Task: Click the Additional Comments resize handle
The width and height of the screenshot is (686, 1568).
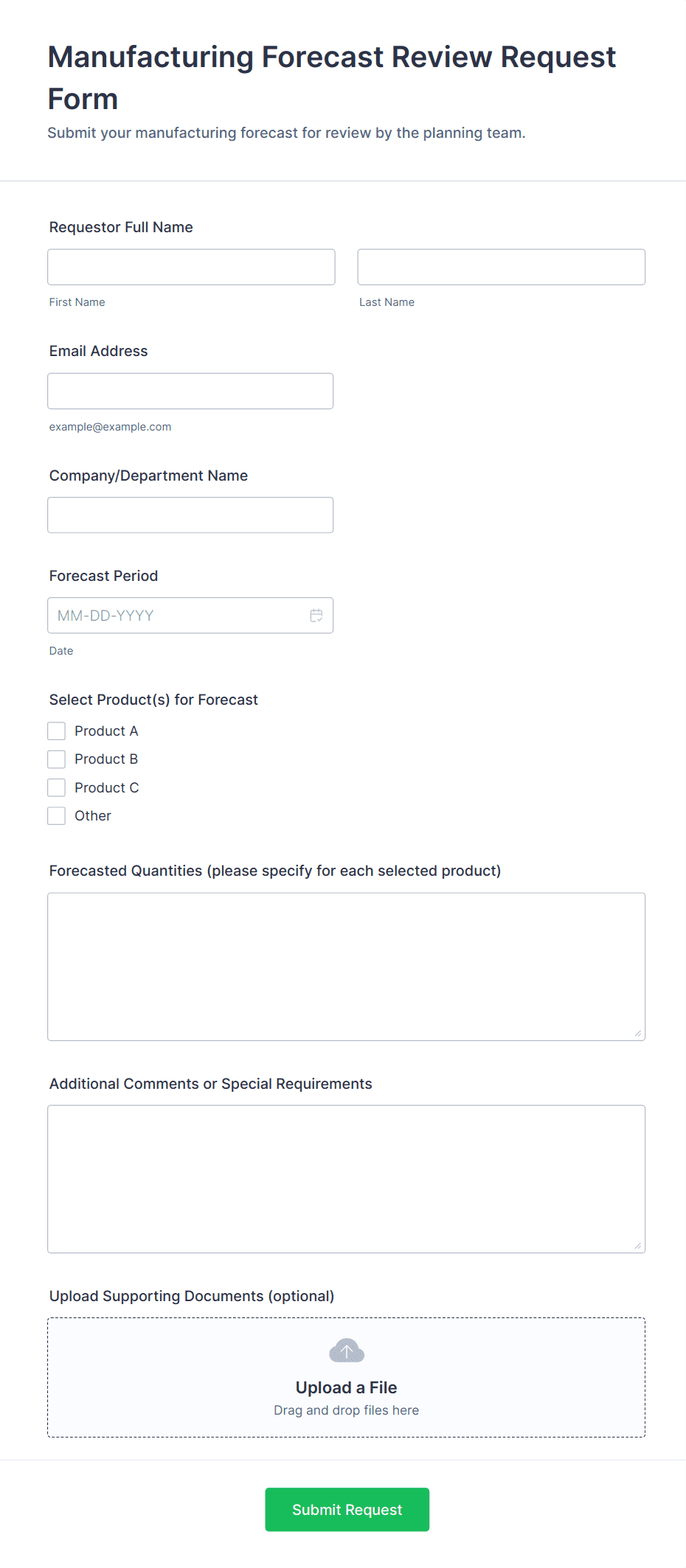Action: pyautogui.click(x=638, y=1246)
